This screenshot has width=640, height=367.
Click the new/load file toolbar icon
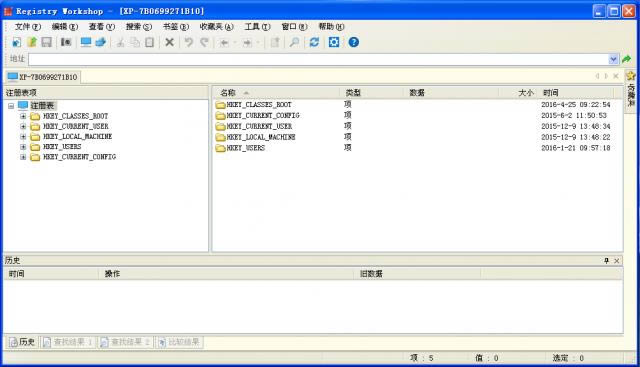click(x=16, y=42)
